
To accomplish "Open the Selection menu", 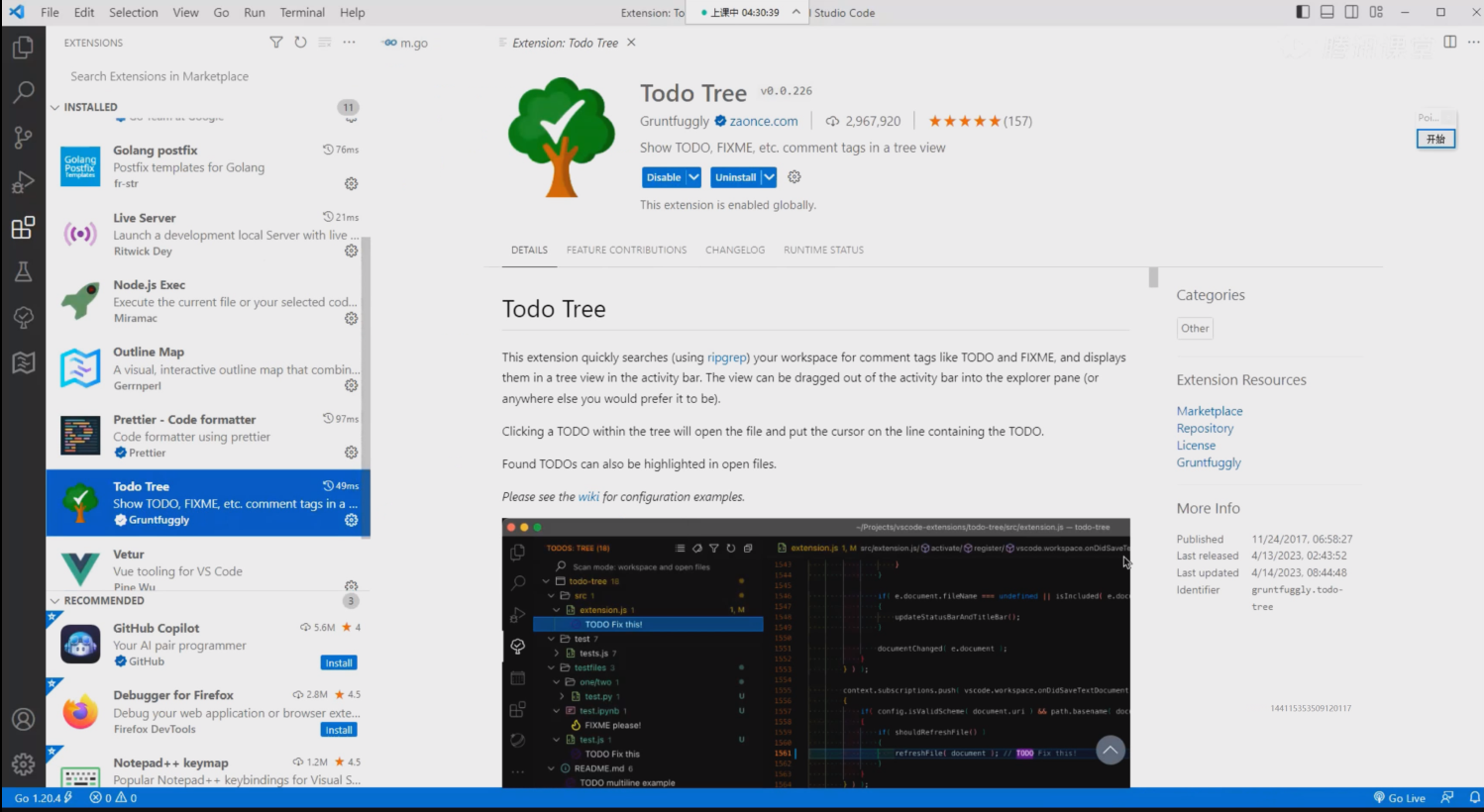I will [x=133, y=12].
